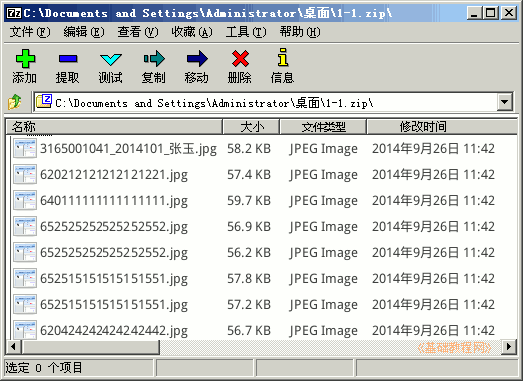
Task: Open Info (信息) with the yellow i icon
Action: tap(283, 57)
